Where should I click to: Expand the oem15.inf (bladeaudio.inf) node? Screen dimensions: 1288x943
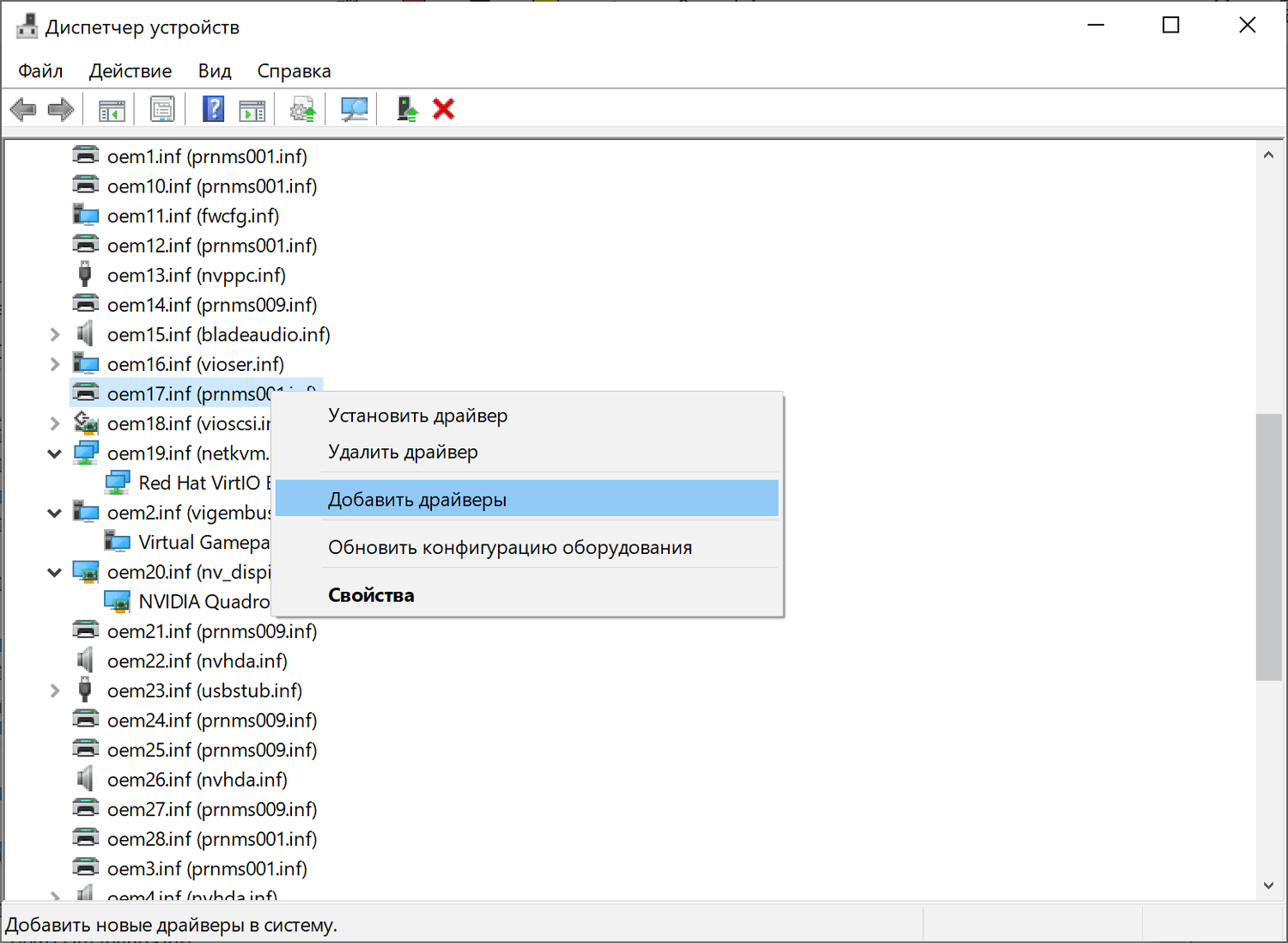(x=55, y=334)
